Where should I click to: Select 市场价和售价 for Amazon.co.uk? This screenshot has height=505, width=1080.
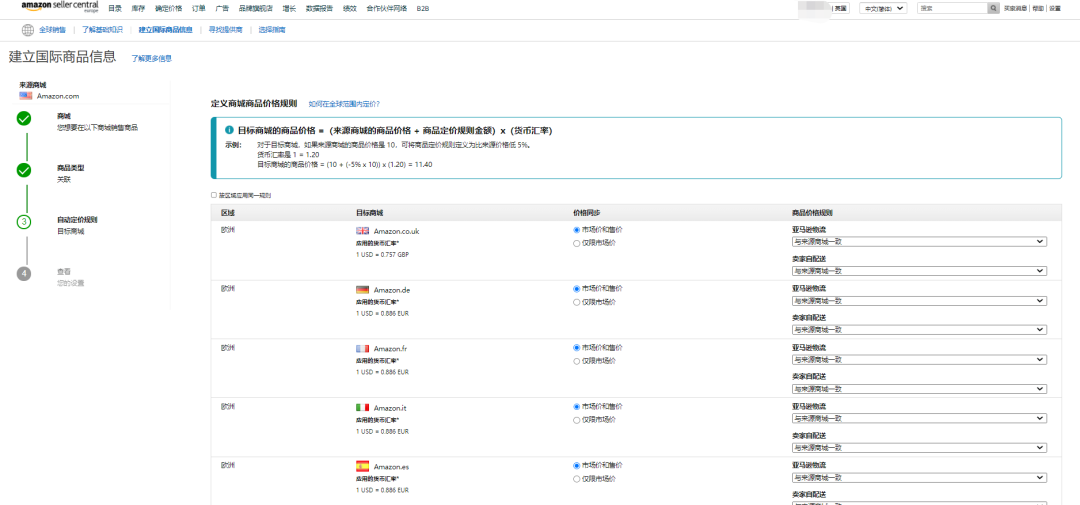click(x=577, y=229)
